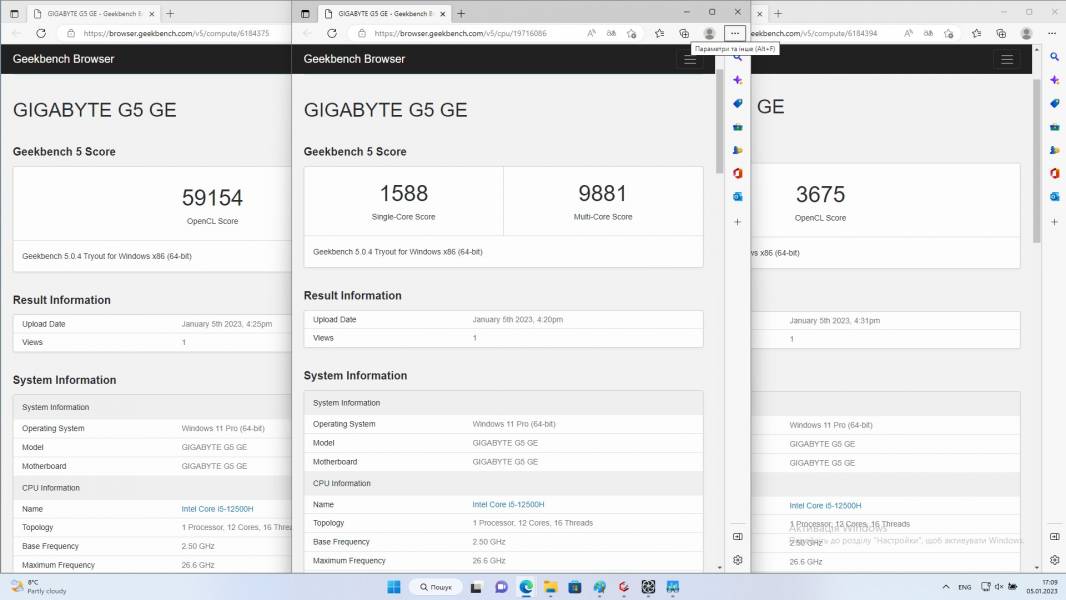Refresh page in middle Edge window
Image resolution: width=1066 pixels, height=600 pixels.
tap(332, 33)
